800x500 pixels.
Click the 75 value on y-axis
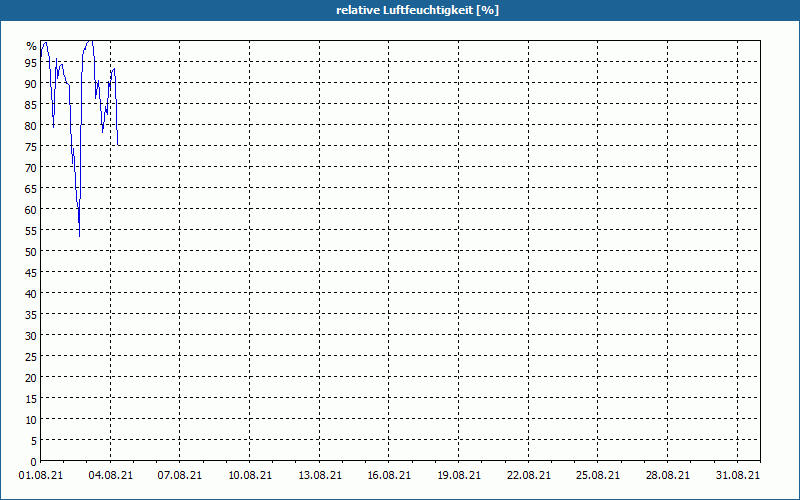click(31, 146)
